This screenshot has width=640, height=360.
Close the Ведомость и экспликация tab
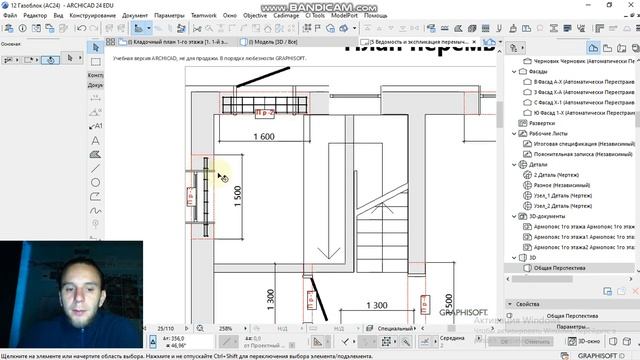click(474, 42)
